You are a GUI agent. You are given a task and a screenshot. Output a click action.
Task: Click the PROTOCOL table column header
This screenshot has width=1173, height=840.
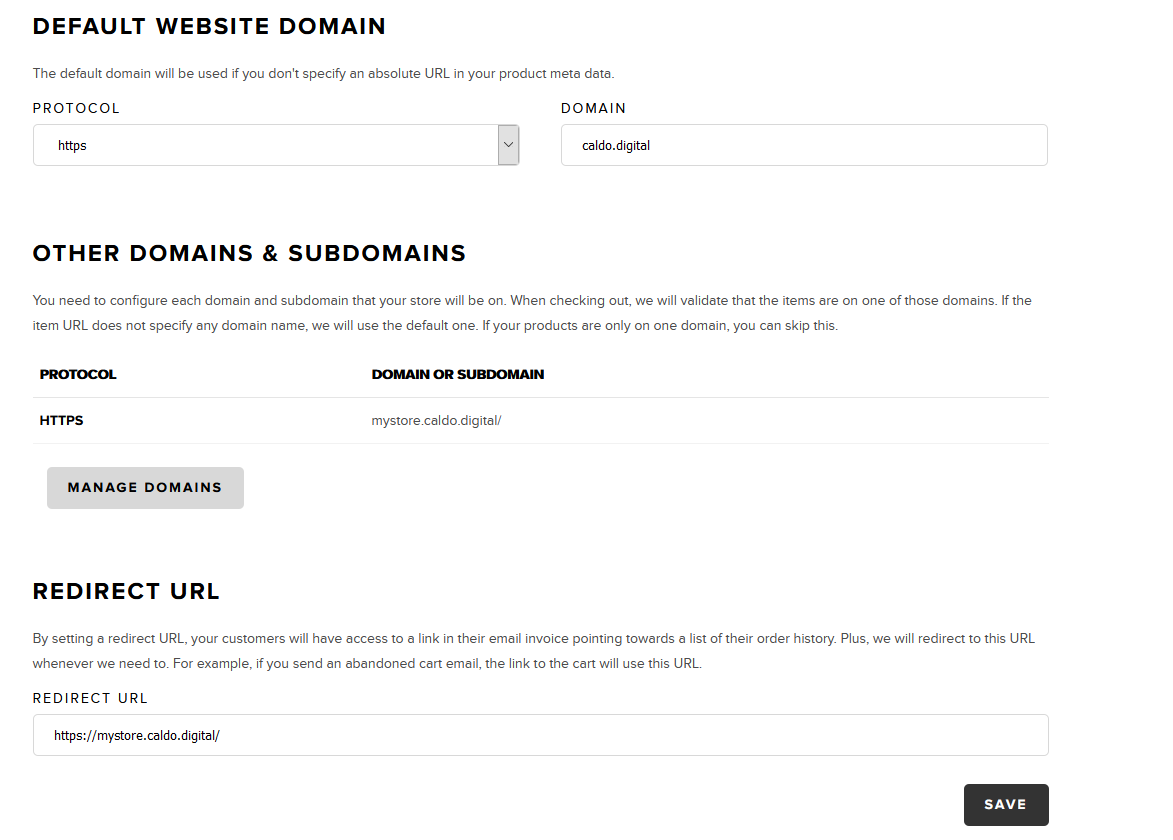click(78, 374)
